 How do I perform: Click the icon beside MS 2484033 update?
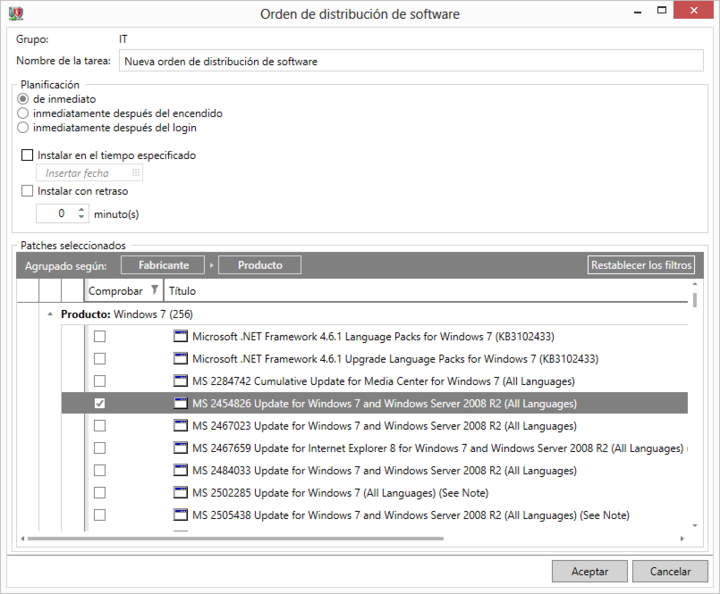click(x=180, y=470)
